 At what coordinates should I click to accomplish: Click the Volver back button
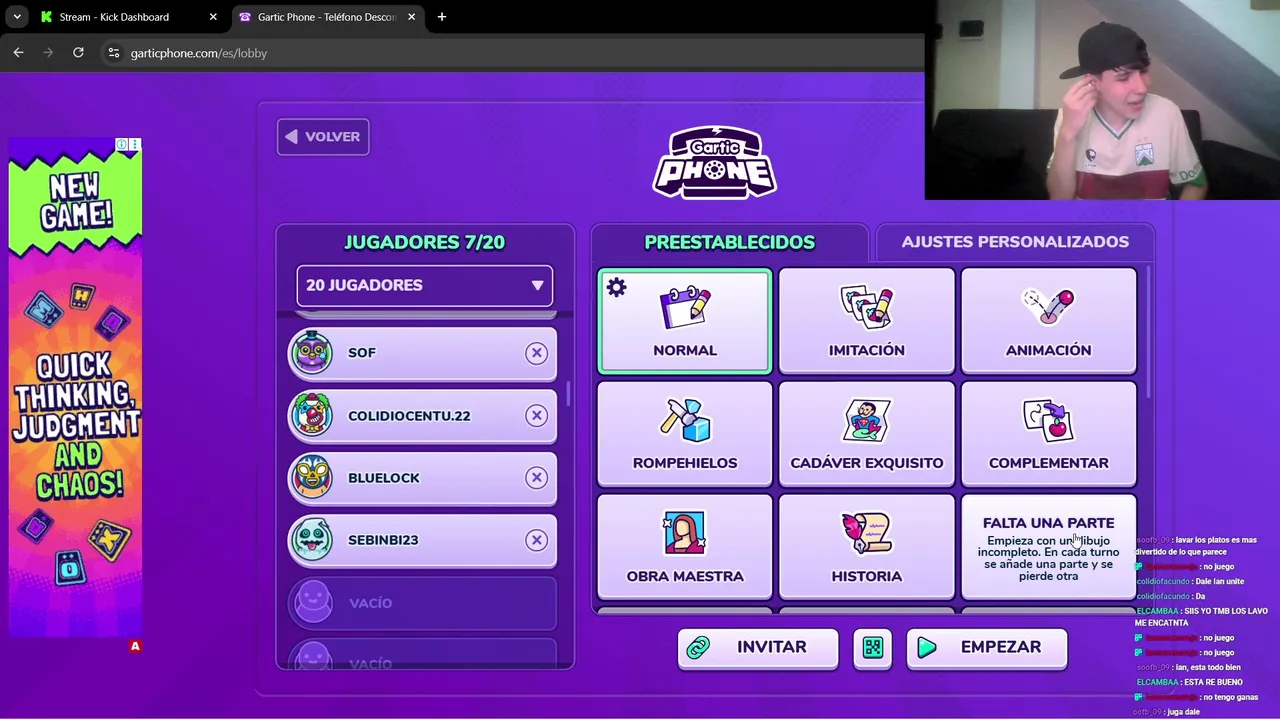click(323, 137)
